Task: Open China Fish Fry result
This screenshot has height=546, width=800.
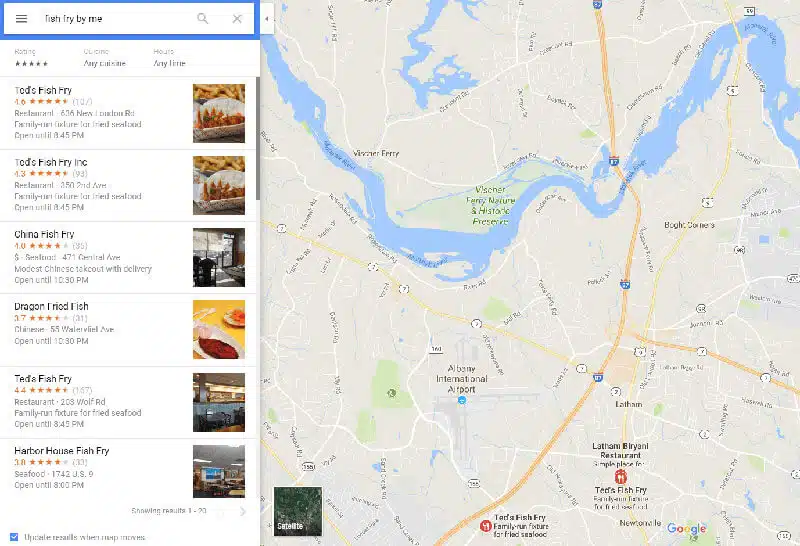Action: [128, 258]
